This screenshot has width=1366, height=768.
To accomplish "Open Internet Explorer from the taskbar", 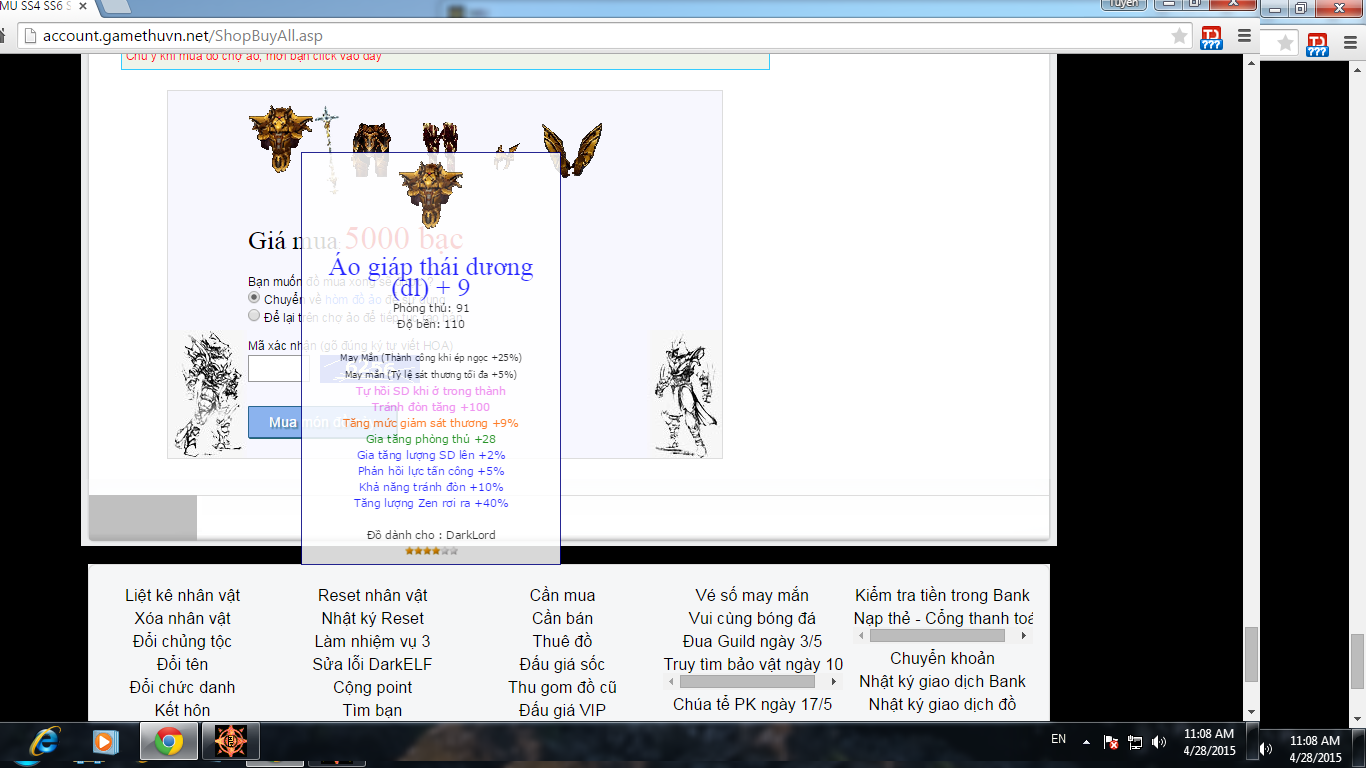I will [44, 742].
